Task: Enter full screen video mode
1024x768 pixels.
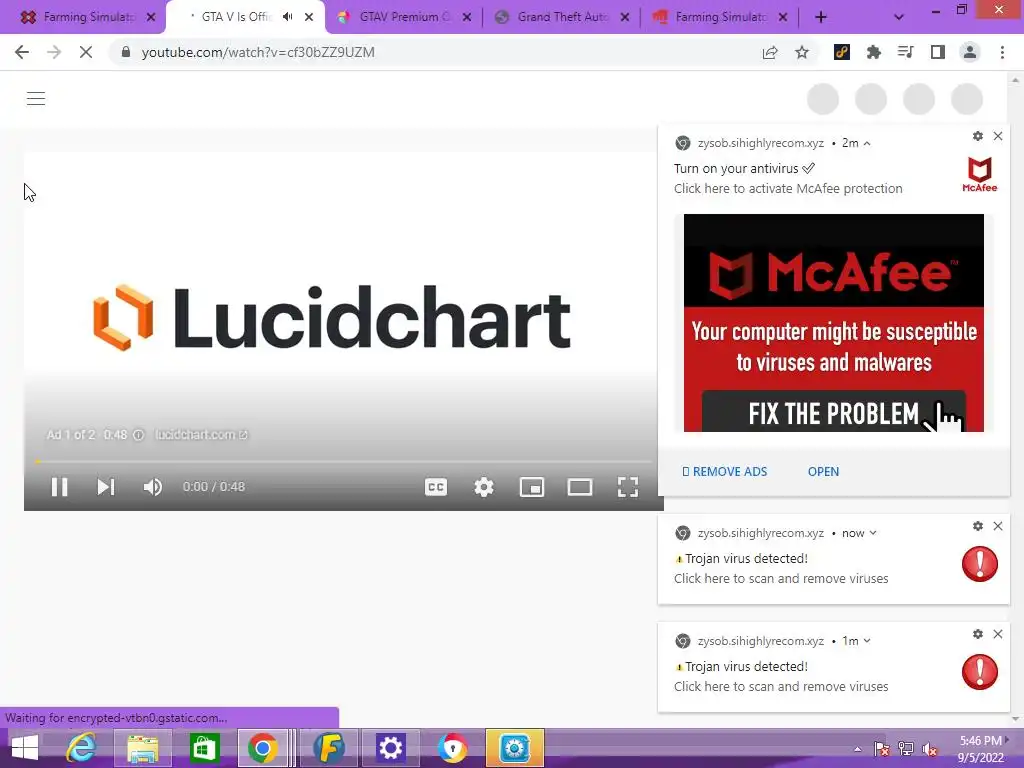Action: tap(628, 487)
